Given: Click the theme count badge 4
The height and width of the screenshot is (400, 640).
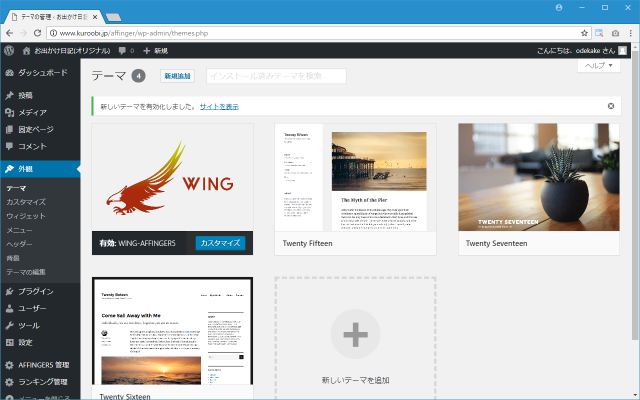Looking at the screenshot, I should click(x=138, y=76).
